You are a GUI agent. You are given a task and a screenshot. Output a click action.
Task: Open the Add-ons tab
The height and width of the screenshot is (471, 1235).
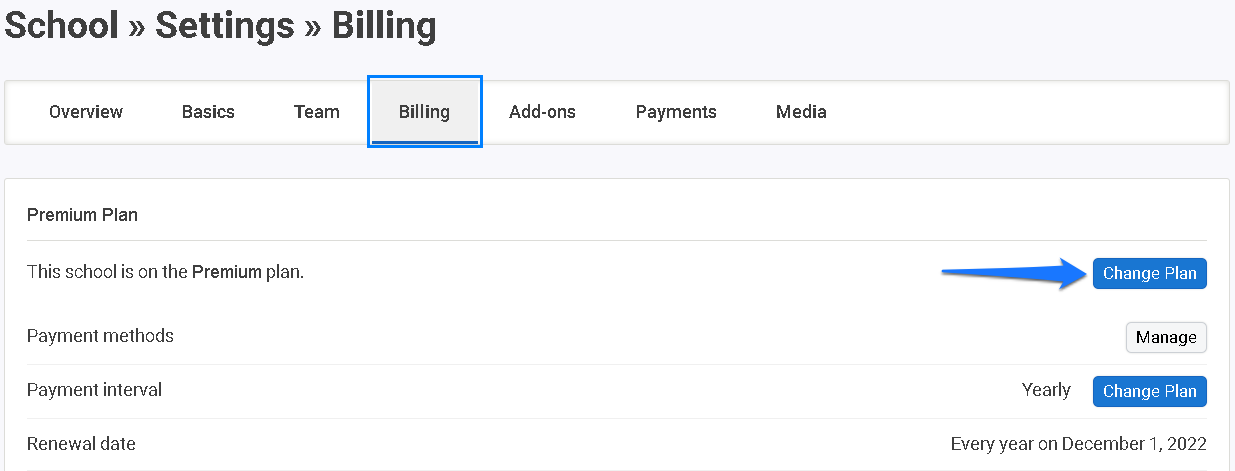coord(542,112)
